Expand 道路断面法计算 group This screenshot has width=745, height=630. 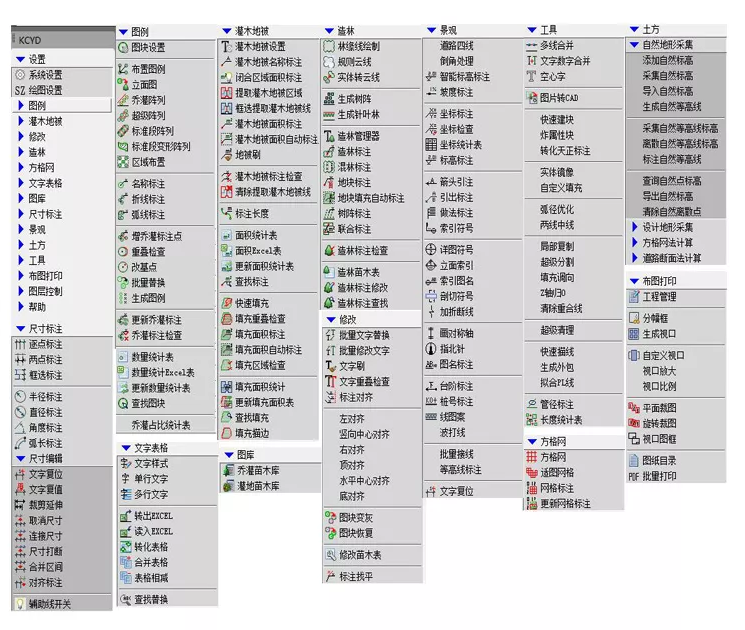click(x=635, y=258)
